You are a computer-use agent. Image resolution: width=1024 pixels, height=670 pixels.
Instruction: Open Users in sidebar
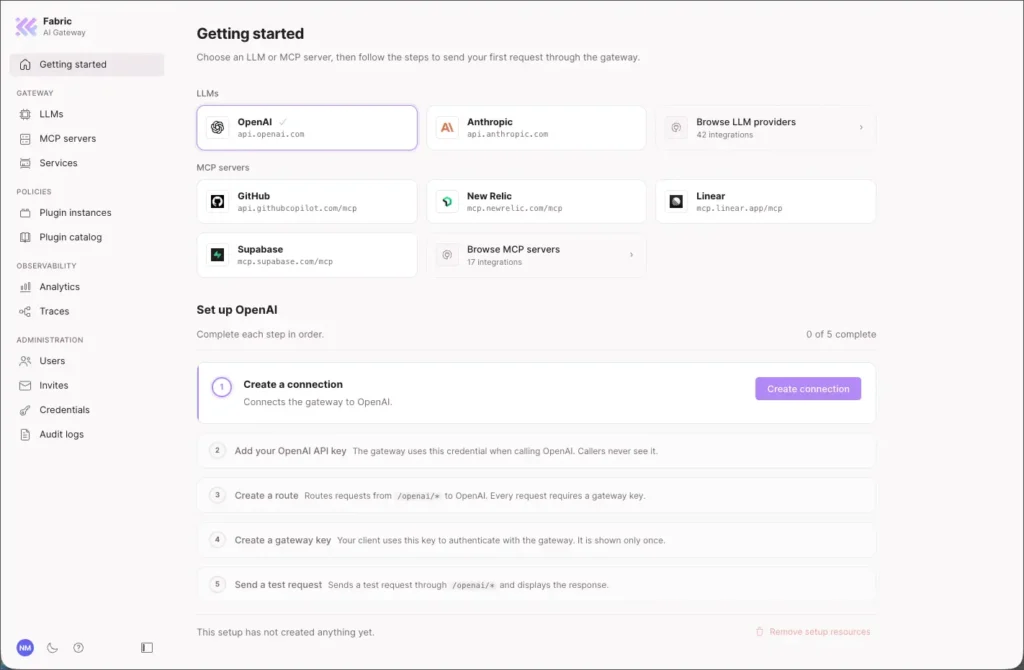point(87,361)
